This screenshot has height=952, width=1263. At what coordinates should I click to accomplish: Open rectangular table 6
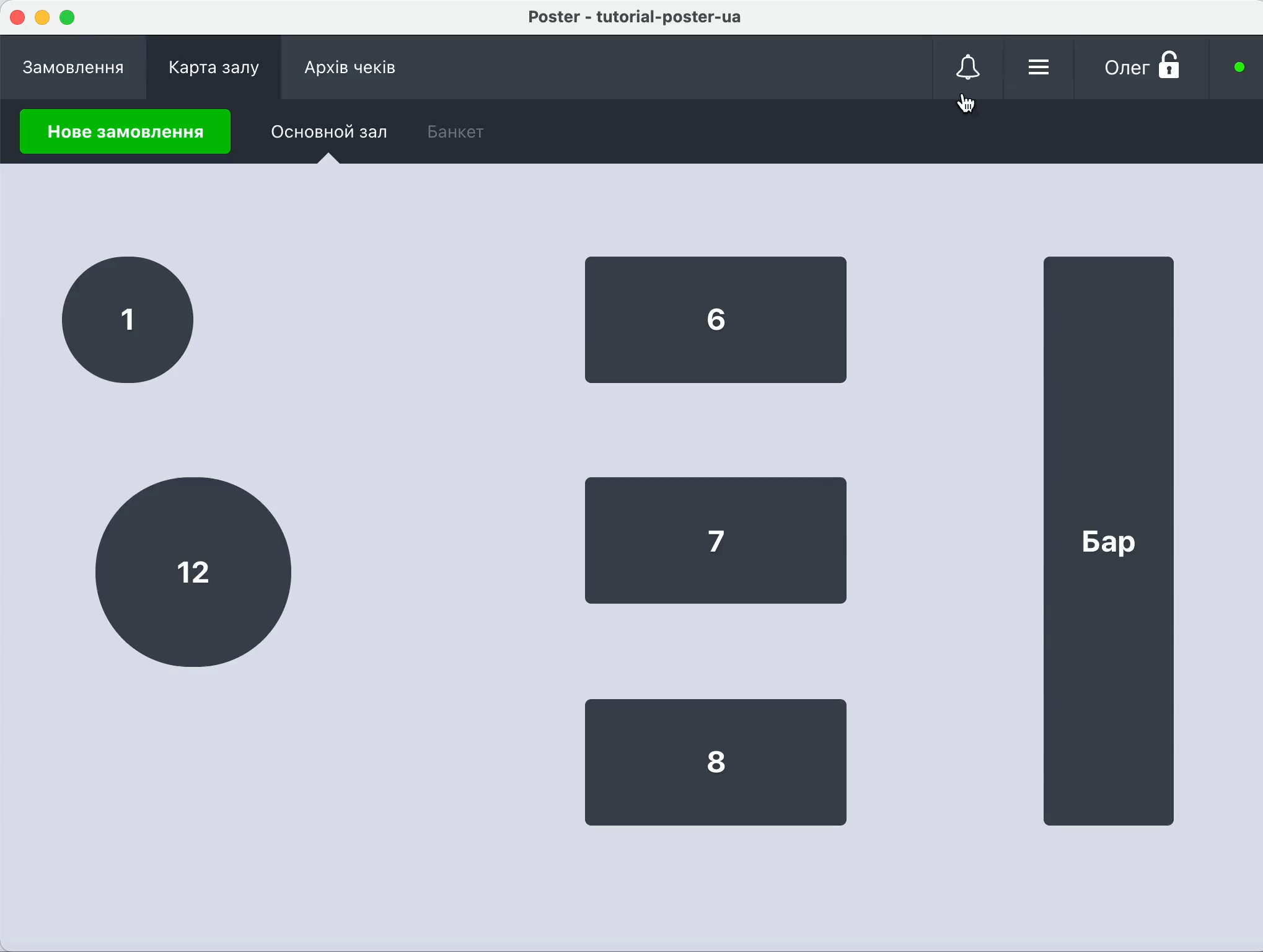pos(716,320)
